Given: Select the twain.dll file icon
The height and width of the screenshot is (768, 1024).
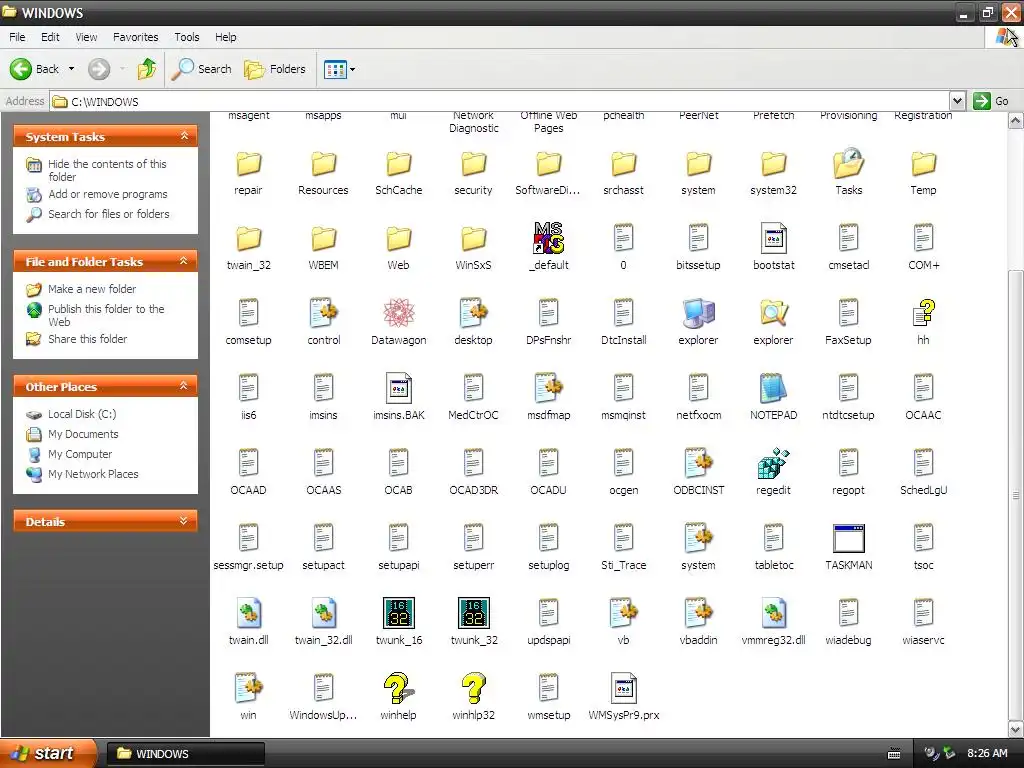Looking at the screenshot, I should coord(249,613).
